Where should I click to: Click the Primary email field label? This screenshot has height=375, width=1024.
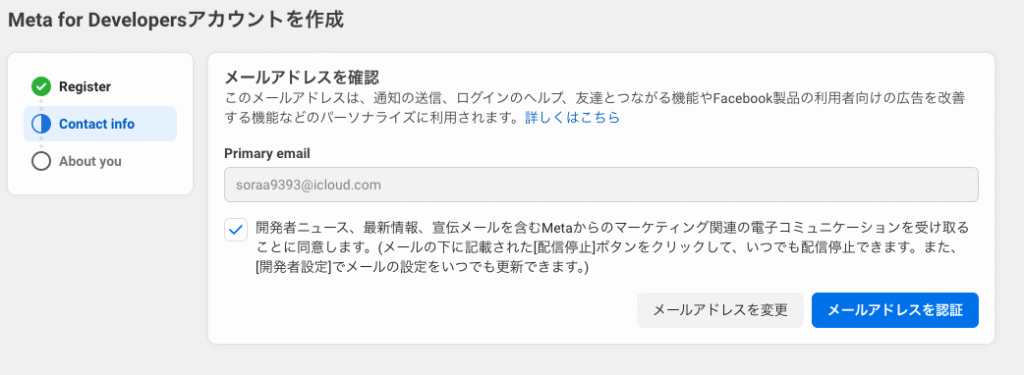267,154
